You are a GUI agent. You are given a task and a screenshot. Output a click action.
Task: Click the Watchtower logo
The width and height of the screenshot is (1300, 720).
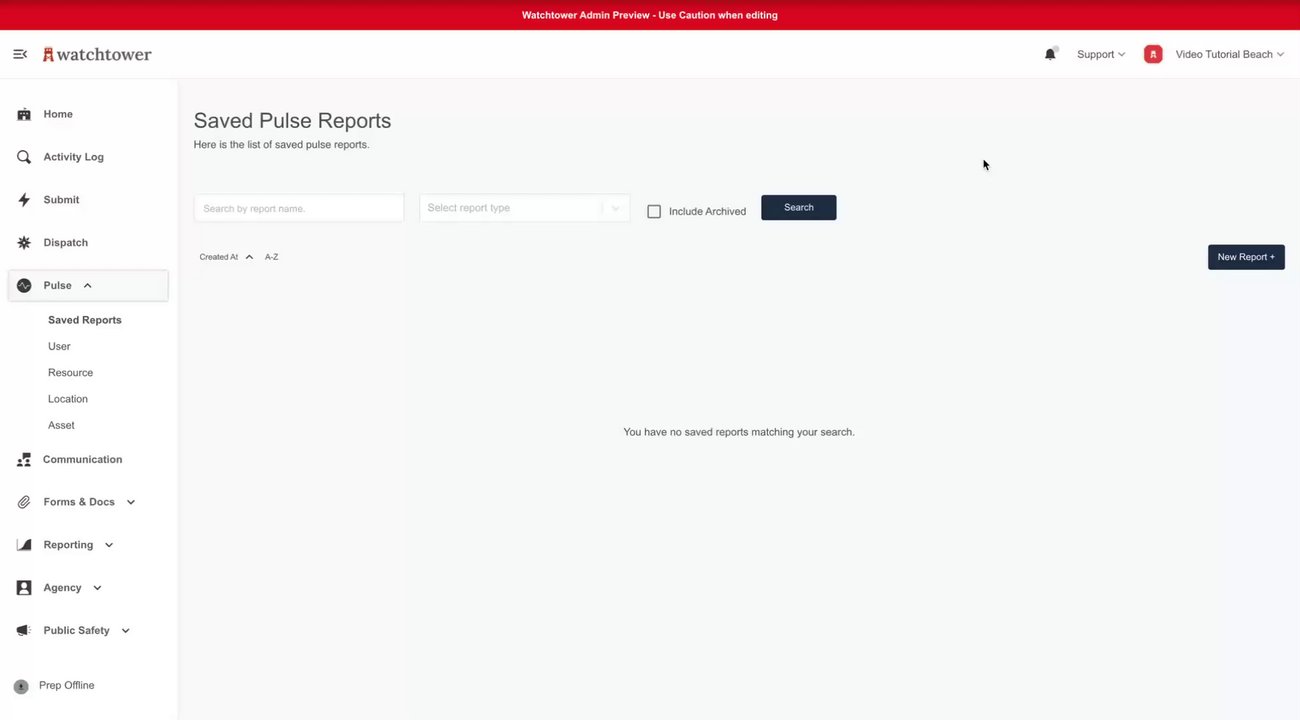pyautogui.click(x=97, y=54)
